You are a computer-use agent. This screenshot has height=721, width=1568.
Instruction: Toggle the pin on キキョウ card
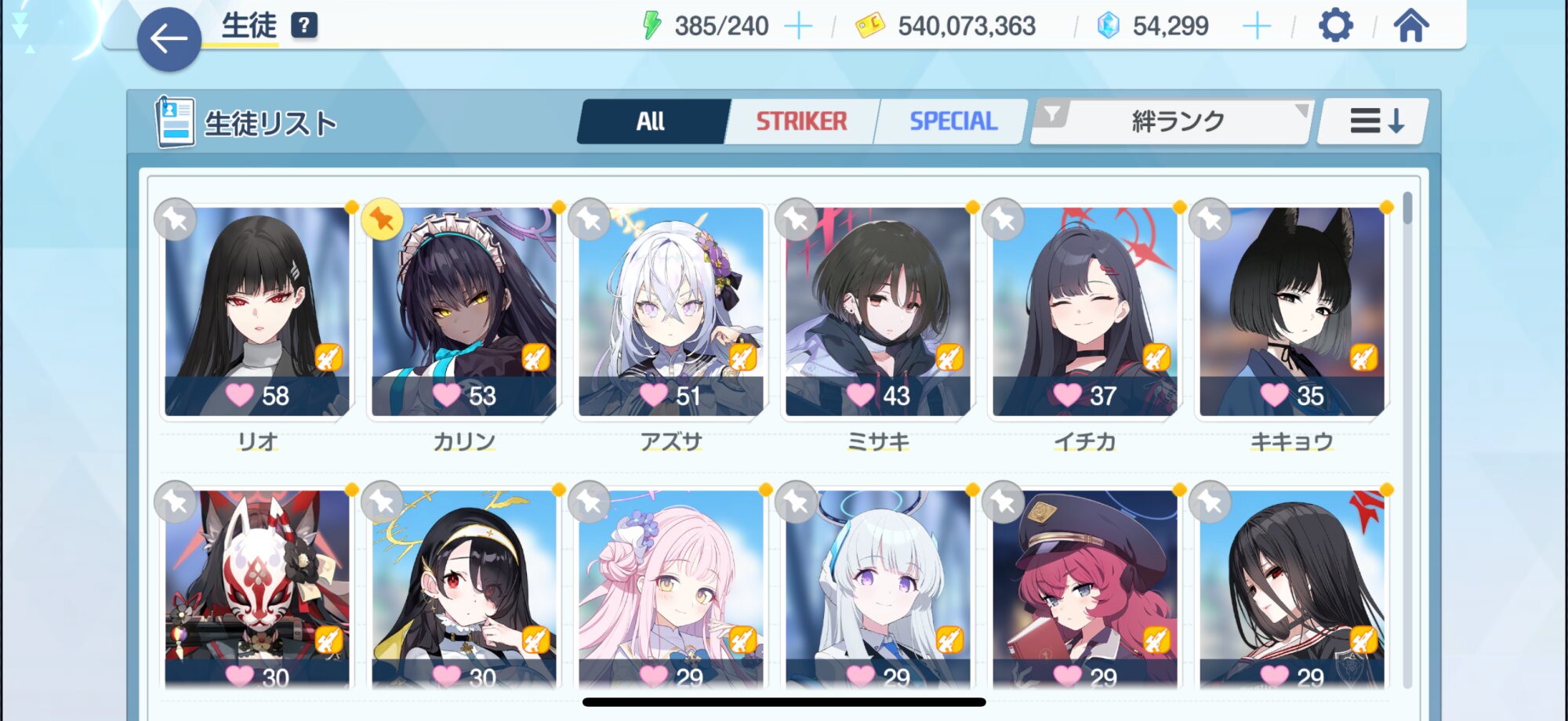1210,219
